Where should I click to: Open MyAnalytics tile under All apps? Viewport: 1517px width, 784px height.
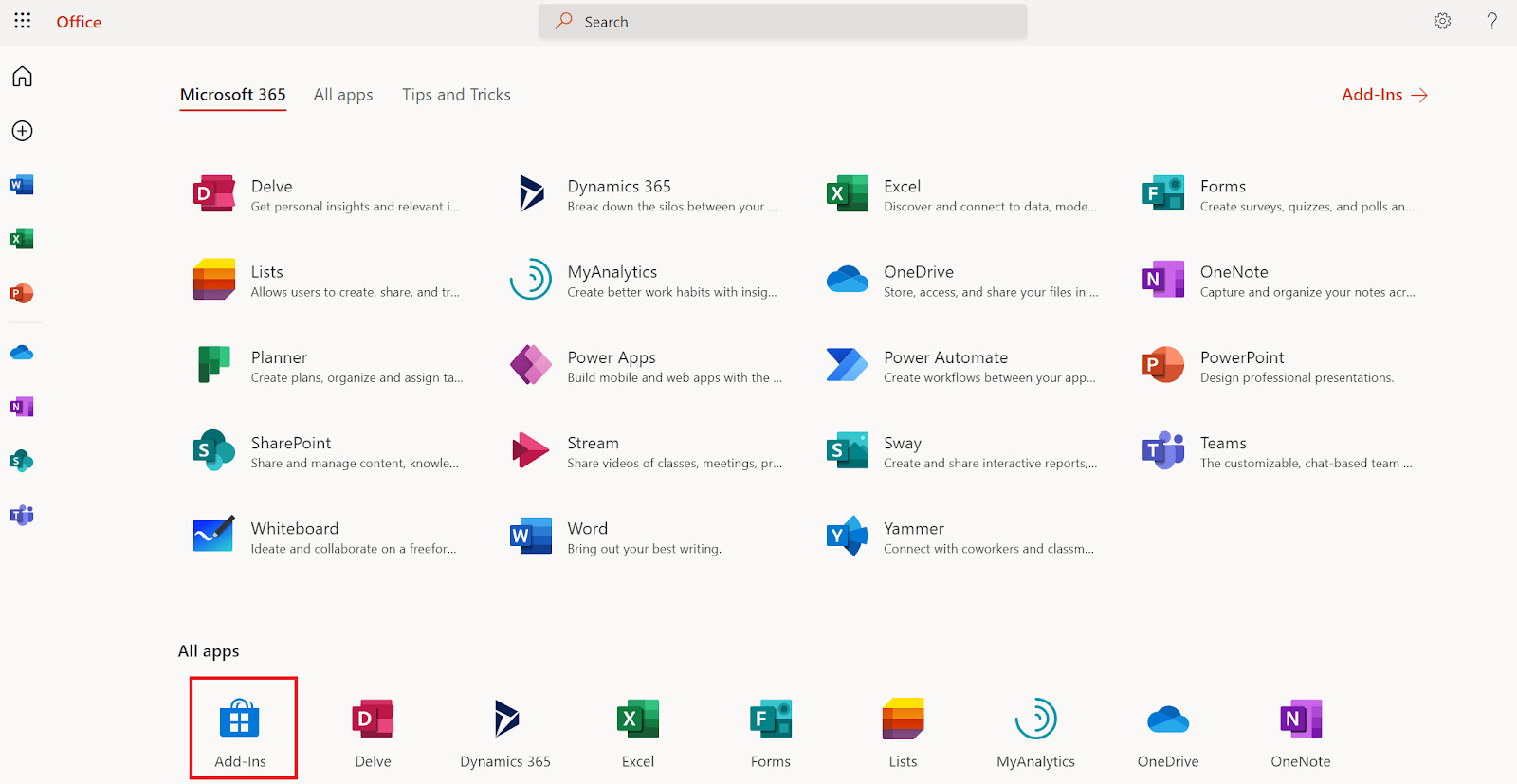(1035, 733)
